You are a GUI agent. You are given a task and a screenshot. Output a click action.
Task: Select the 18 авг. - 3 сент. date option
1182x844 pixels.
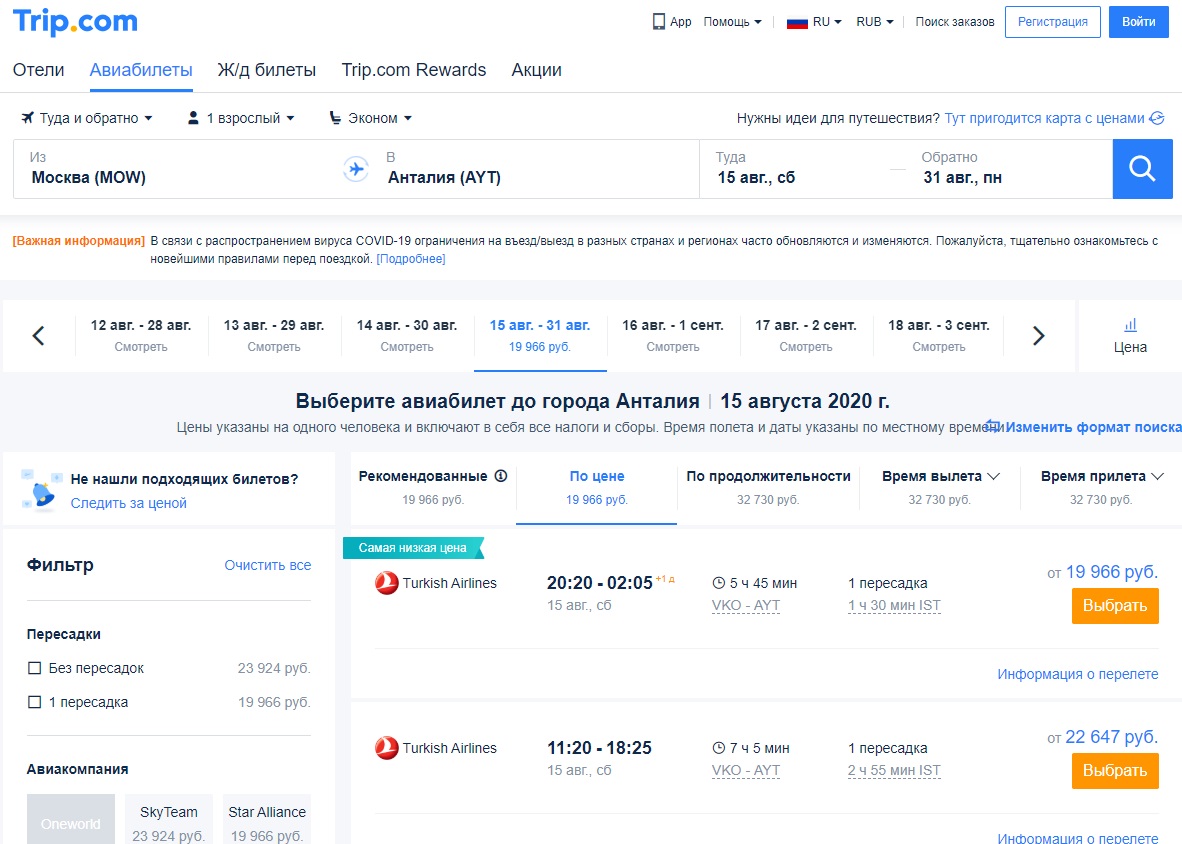(x=939, y=335)
